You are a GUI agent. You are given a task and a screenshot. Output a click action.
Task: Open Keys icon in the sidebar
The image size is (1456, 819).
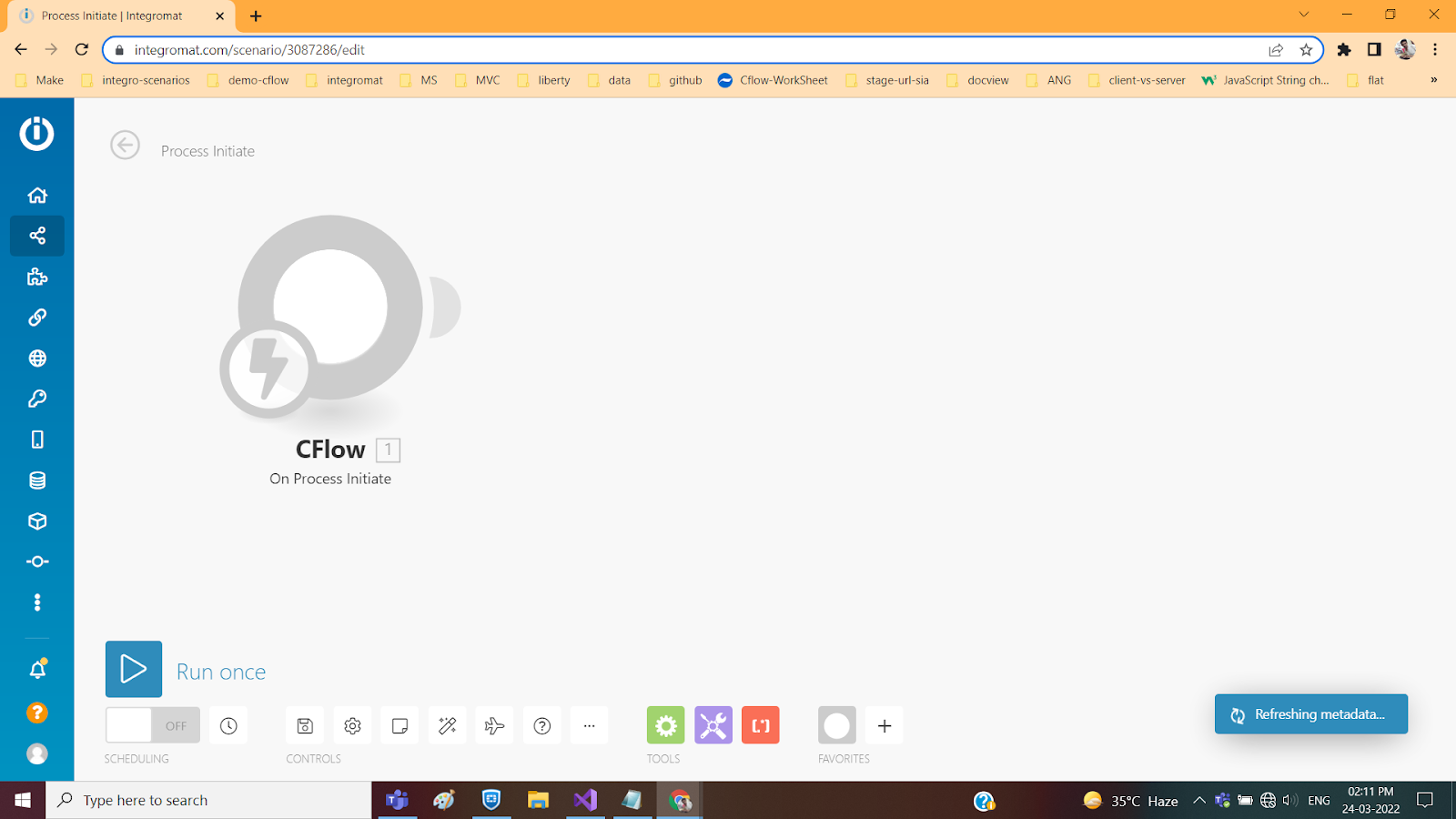37,399
